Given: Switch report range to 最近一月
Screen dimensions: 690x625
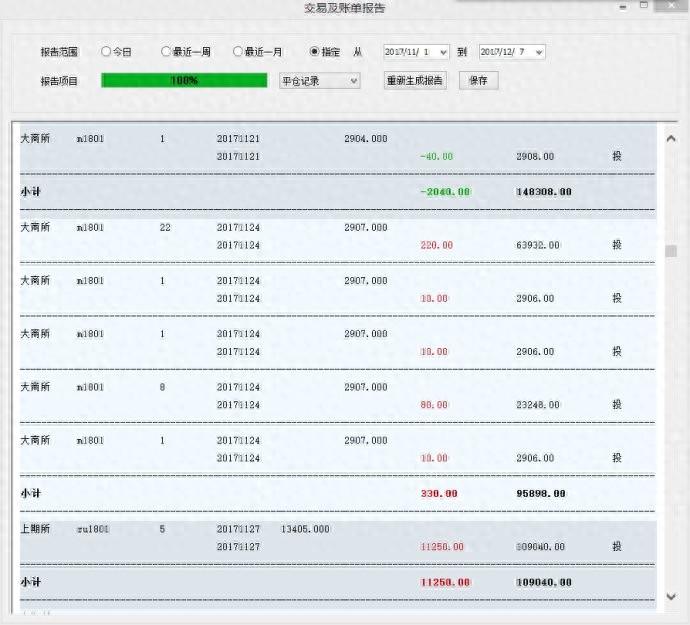Looking at the screenshot, I should pyautogui.click(x=238, y=52).
